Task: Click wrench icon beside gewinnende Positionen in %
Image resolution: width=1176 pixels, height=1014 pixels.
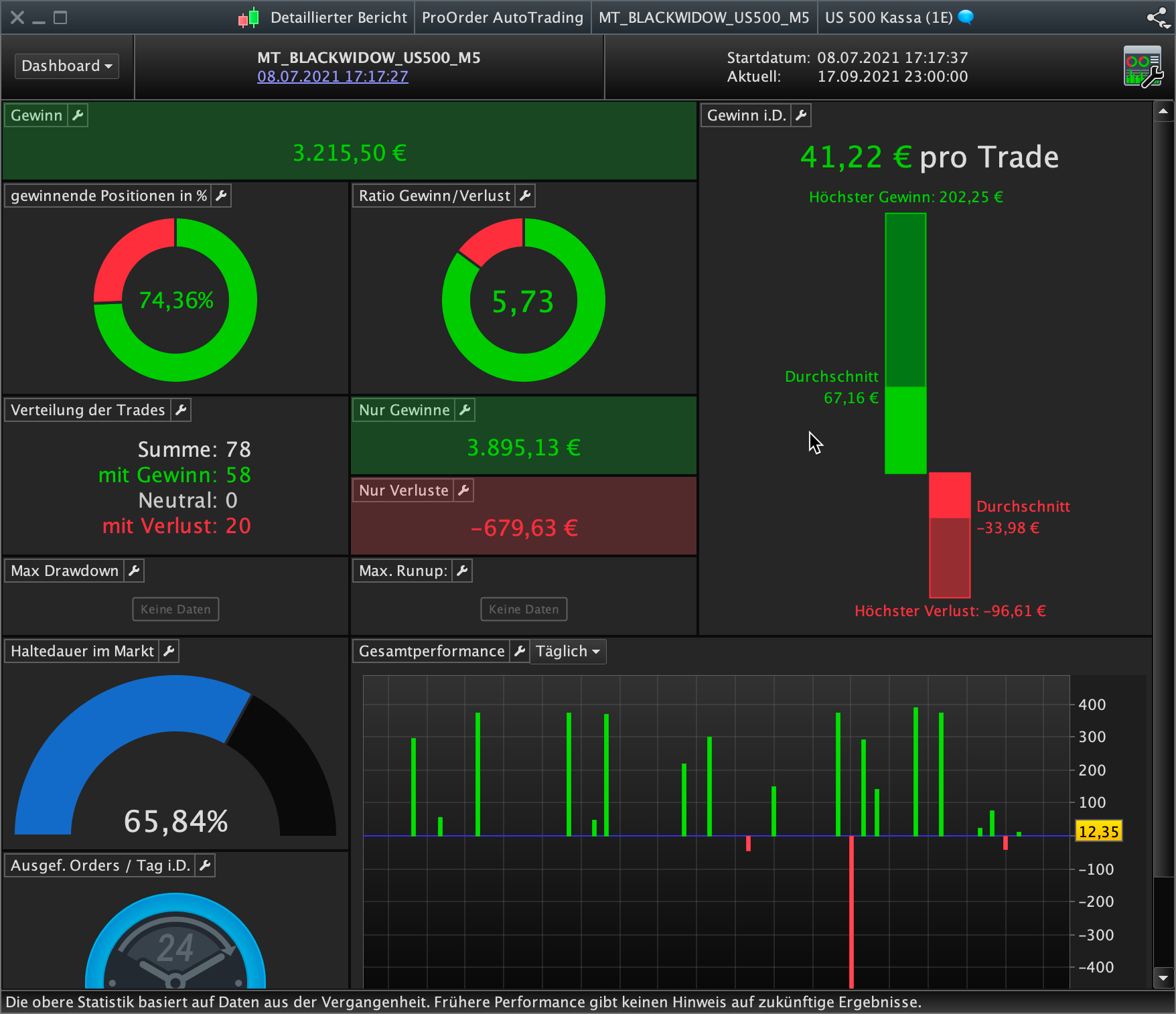Action: tap(221, 196)
